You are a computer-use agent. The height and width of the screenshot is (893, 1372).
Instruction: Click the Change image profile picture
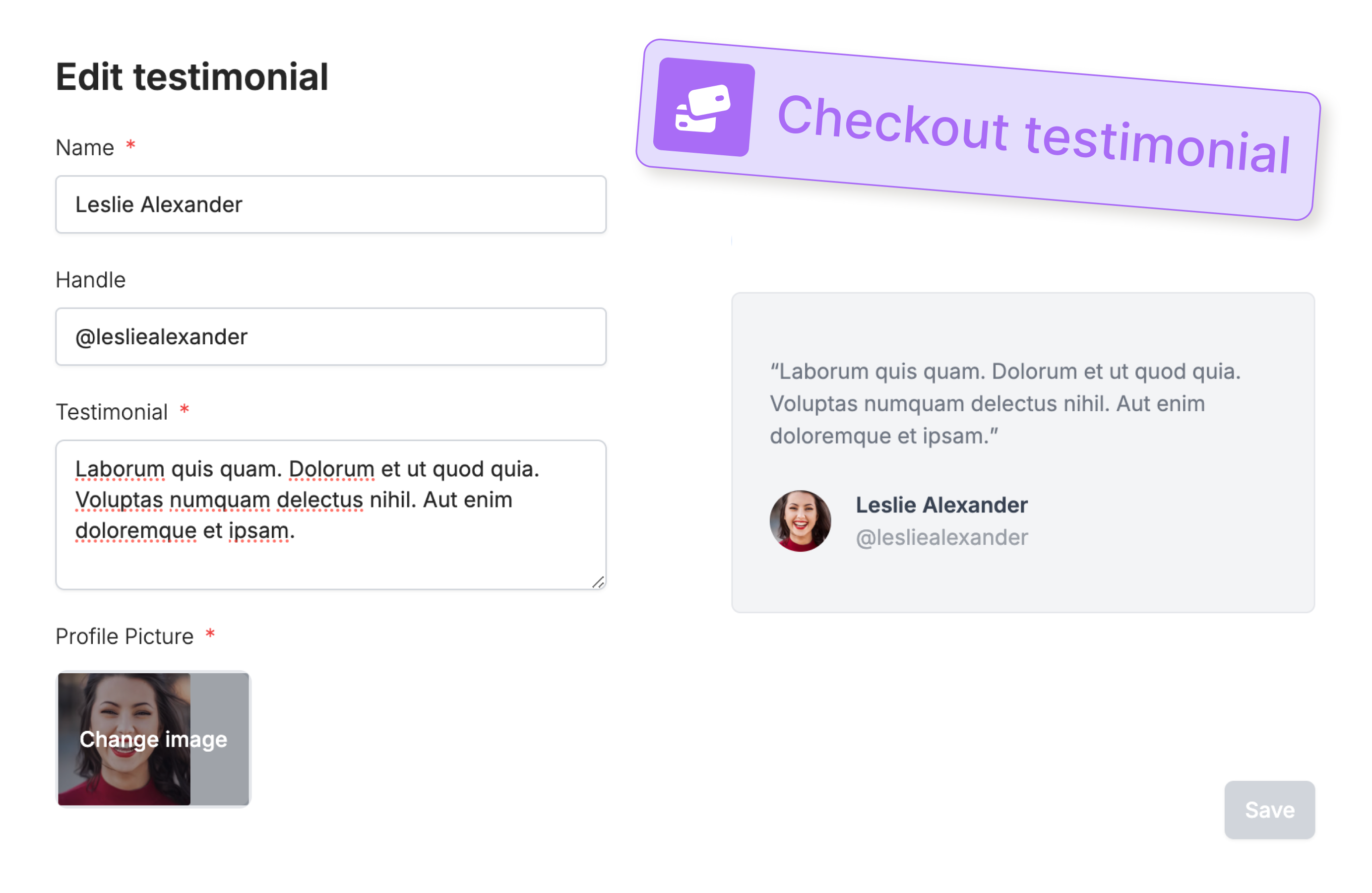coord(153,739)
